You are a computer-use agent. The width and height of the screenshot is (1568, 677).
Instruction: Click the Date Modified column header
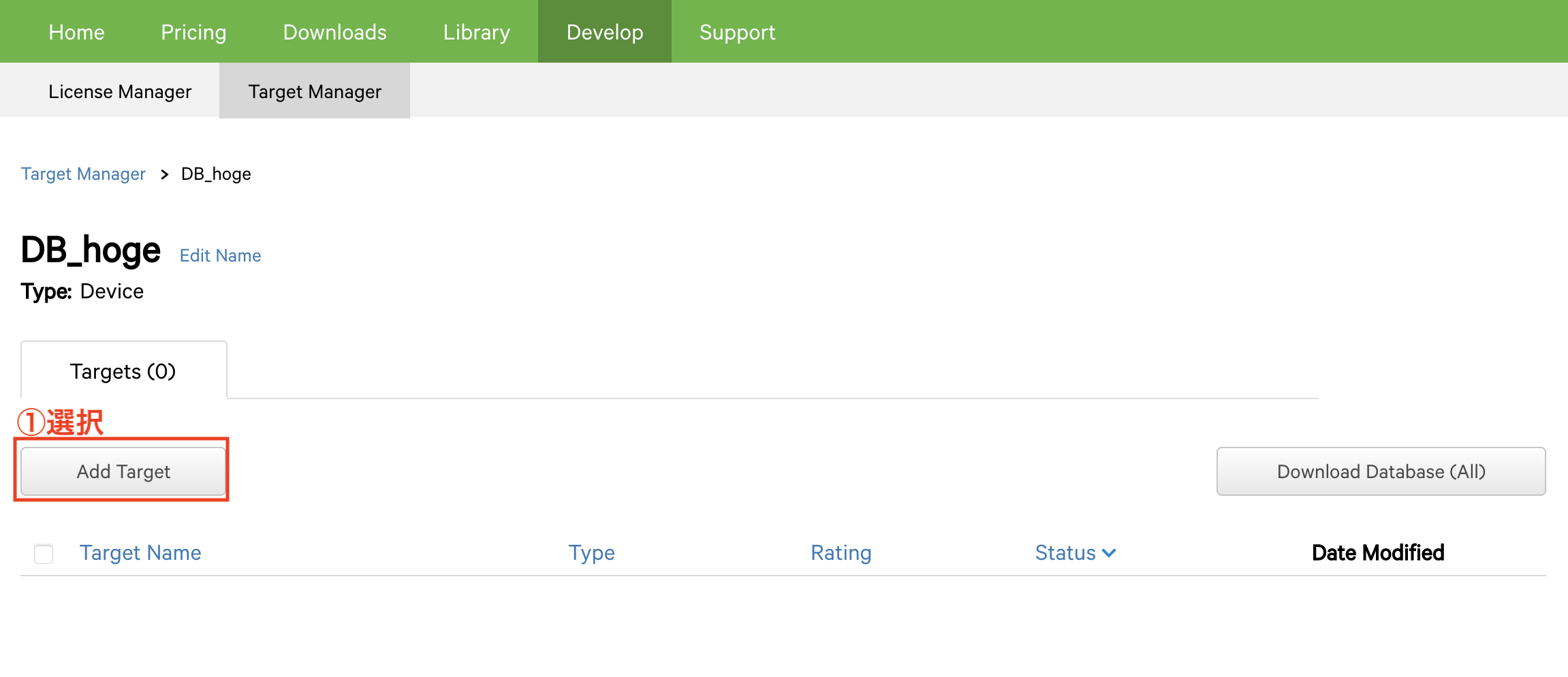pos(1377,552)
